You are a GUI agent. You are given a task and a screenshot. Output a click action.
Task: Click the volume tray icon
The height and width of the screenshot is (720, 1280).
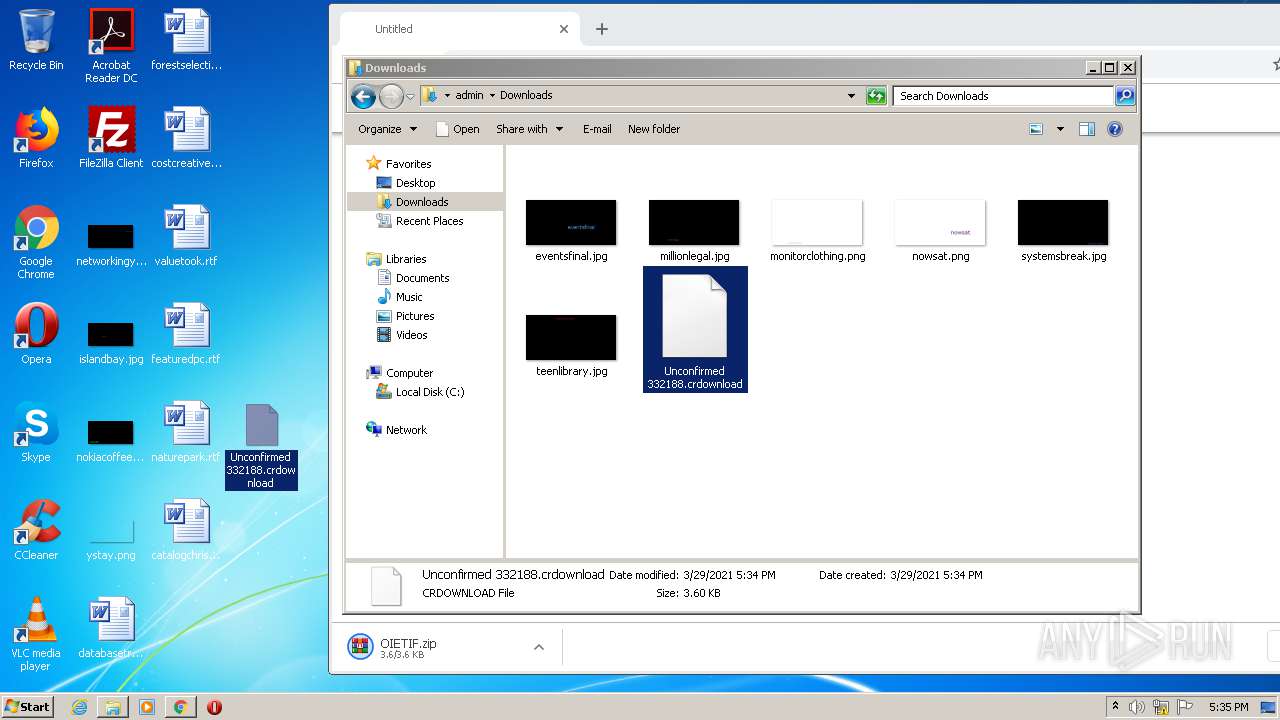(x=1137, y=707)
